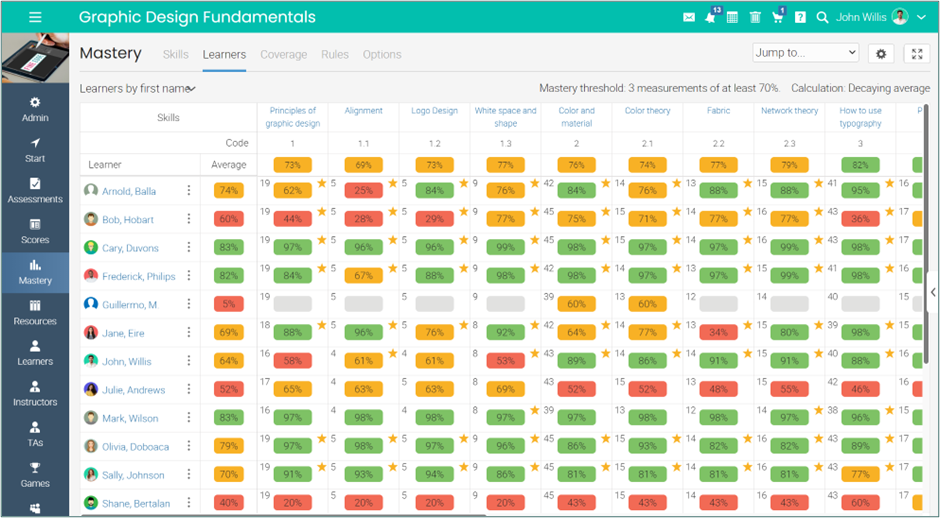The height and width of the screenshot is (518, 940).
Task: Click Bob's 36% typography score
Action: point(860,219)
